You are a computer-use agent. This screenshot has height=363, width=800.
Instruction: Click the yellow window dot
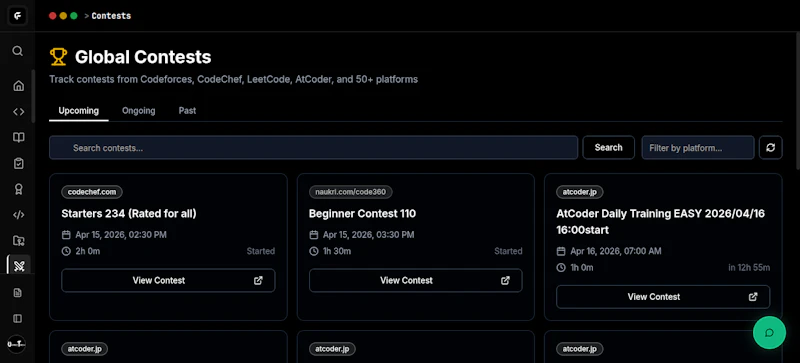(63, 16)
